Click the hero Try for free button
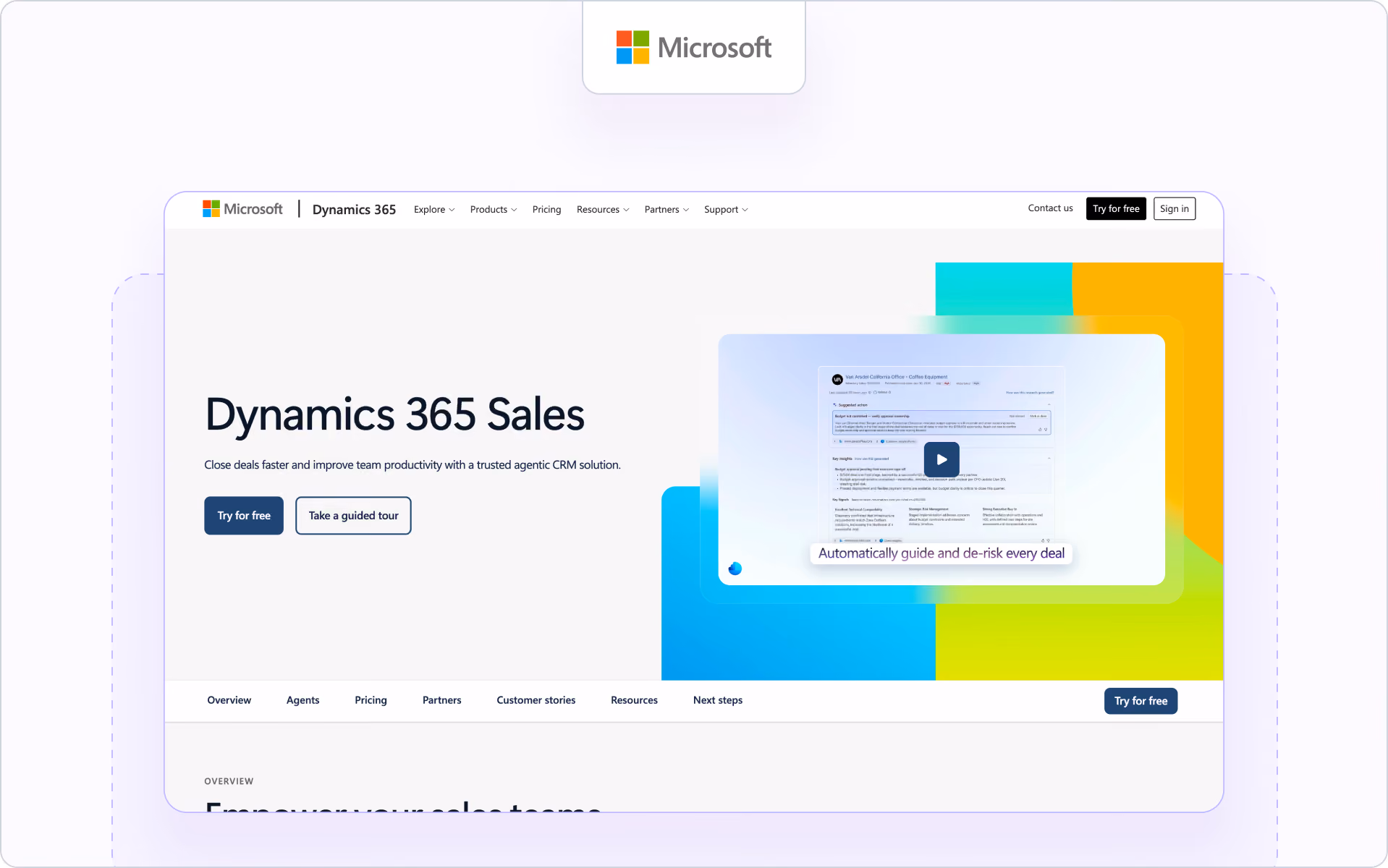This screenshot has width=1388, height=868. click(x=244, y=516)
